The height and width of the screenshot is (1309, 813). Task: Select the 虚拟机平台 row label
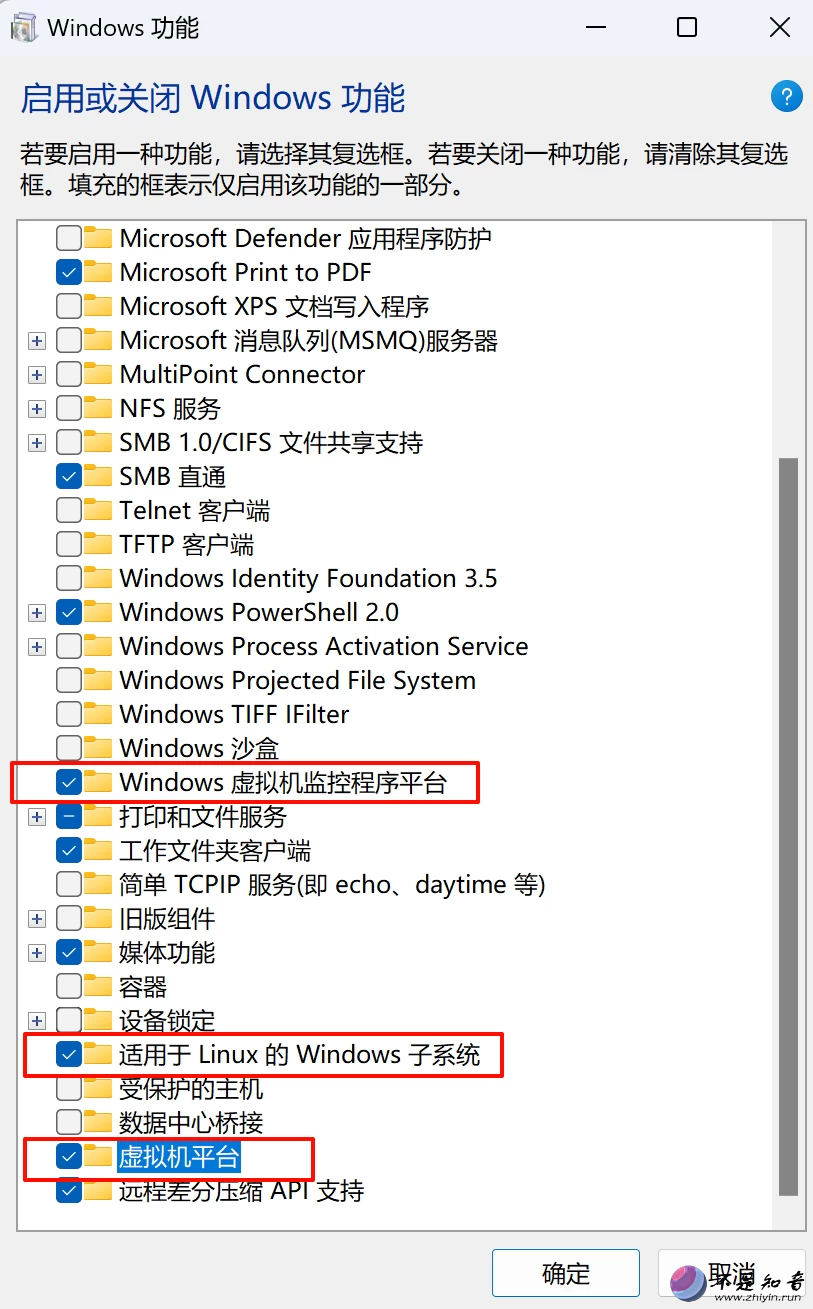point(179,1157)
